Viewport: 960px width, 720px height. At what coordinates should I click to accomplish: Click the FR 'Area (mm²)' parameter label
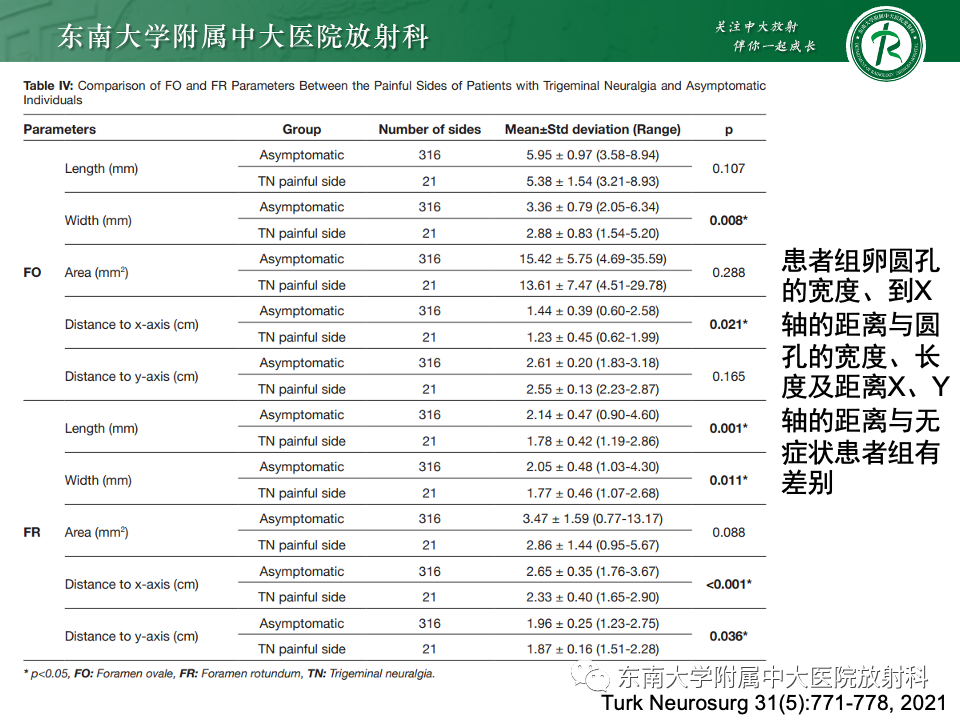[x=97, y=533]
